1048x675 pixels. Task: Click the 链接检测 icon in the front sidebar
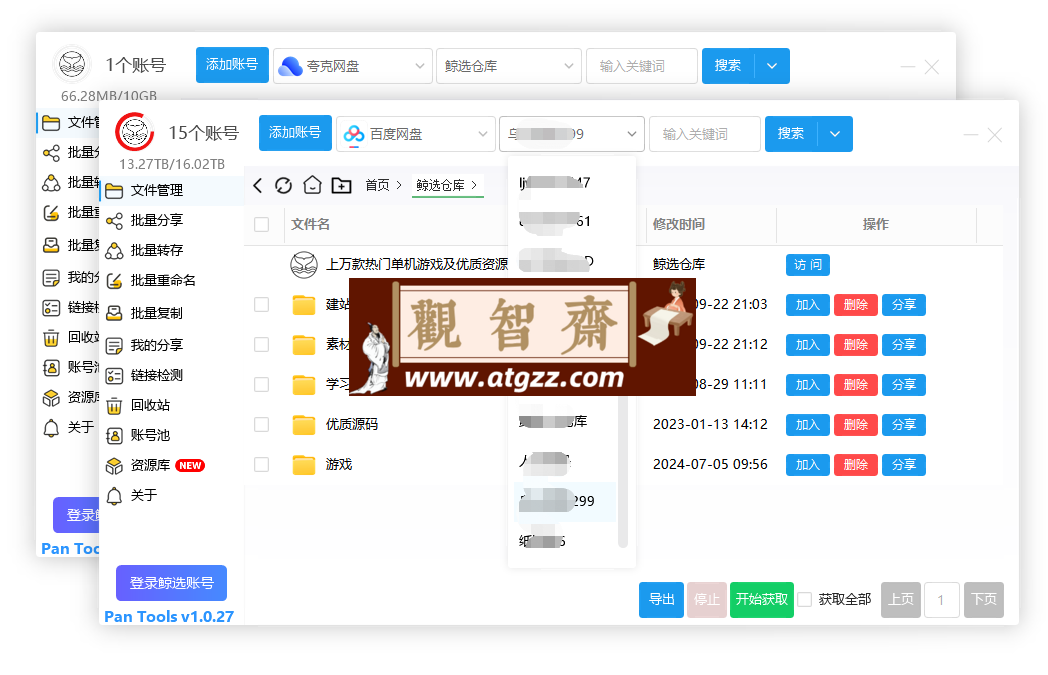coord(114,376)
